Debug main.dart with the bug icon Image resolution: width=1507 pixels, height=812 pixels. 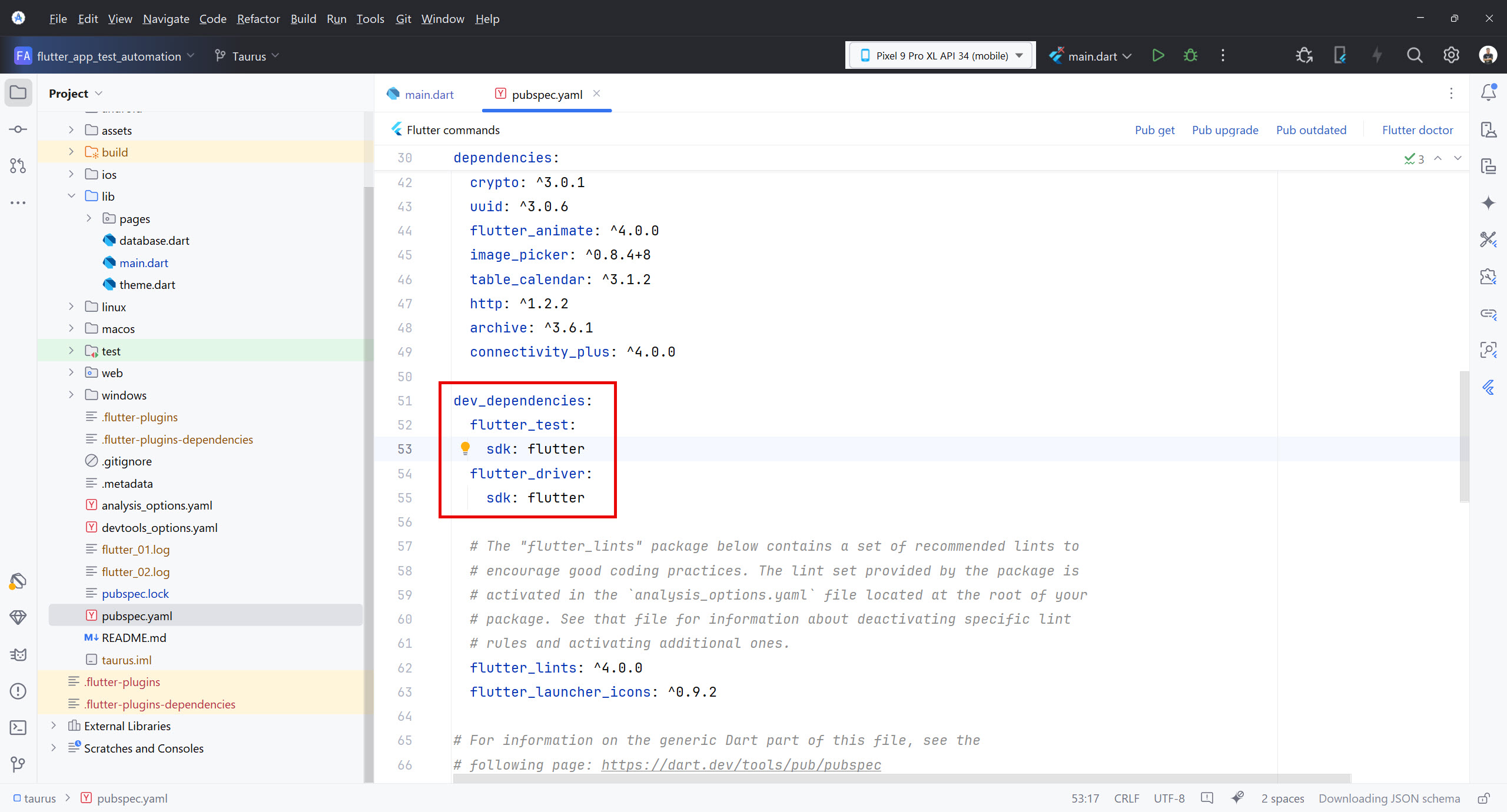1190,55
